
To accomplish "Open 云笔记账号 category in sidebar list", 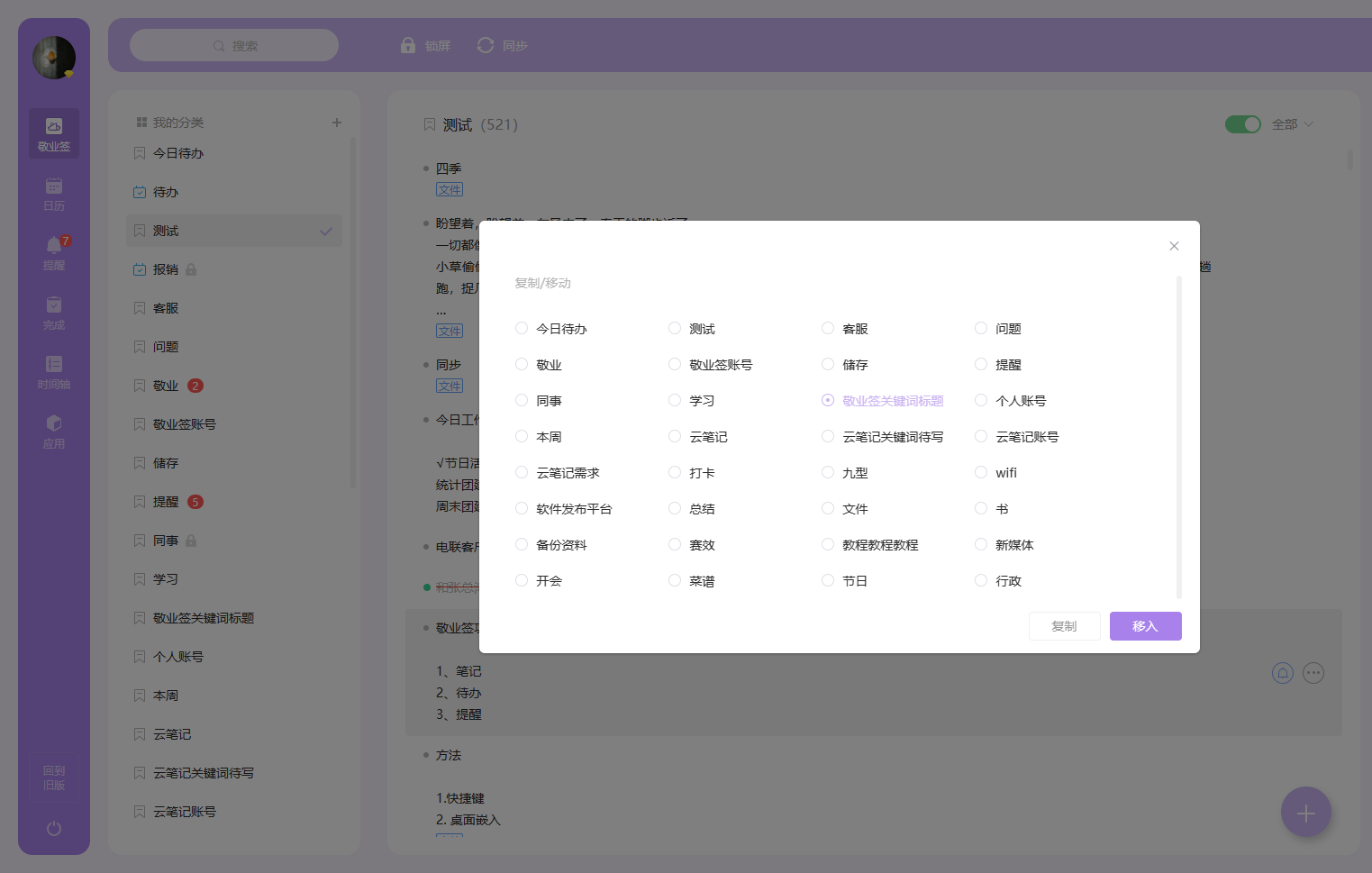I will point(234,812).
